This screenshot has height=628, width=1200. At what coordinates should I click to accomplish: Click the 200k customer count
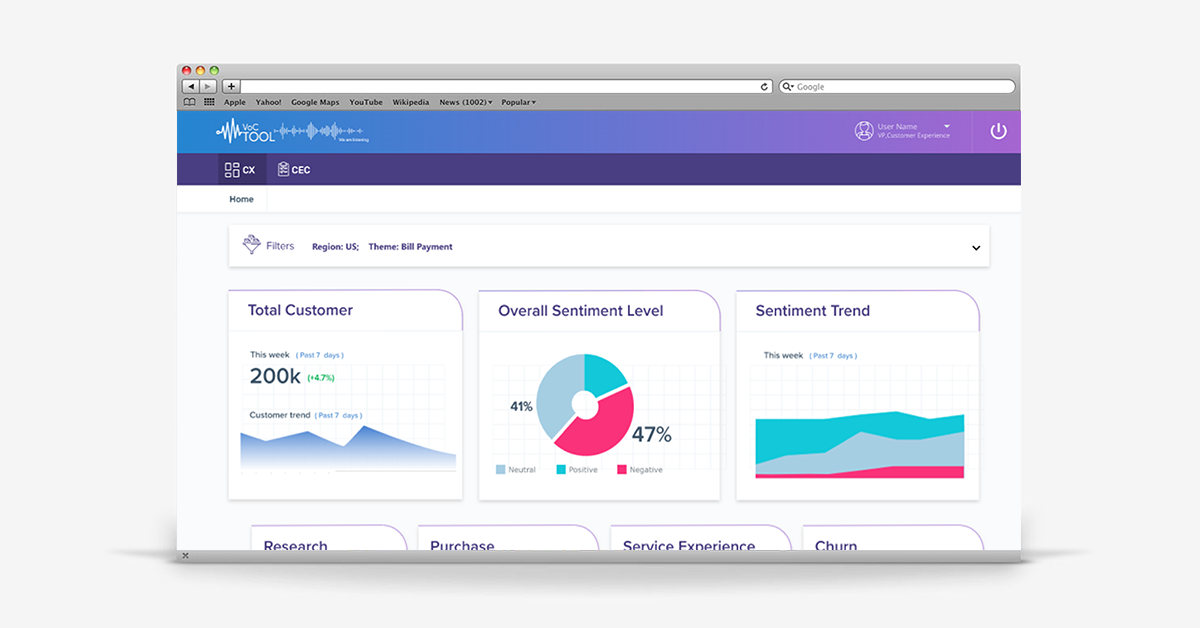coord(275,376)
